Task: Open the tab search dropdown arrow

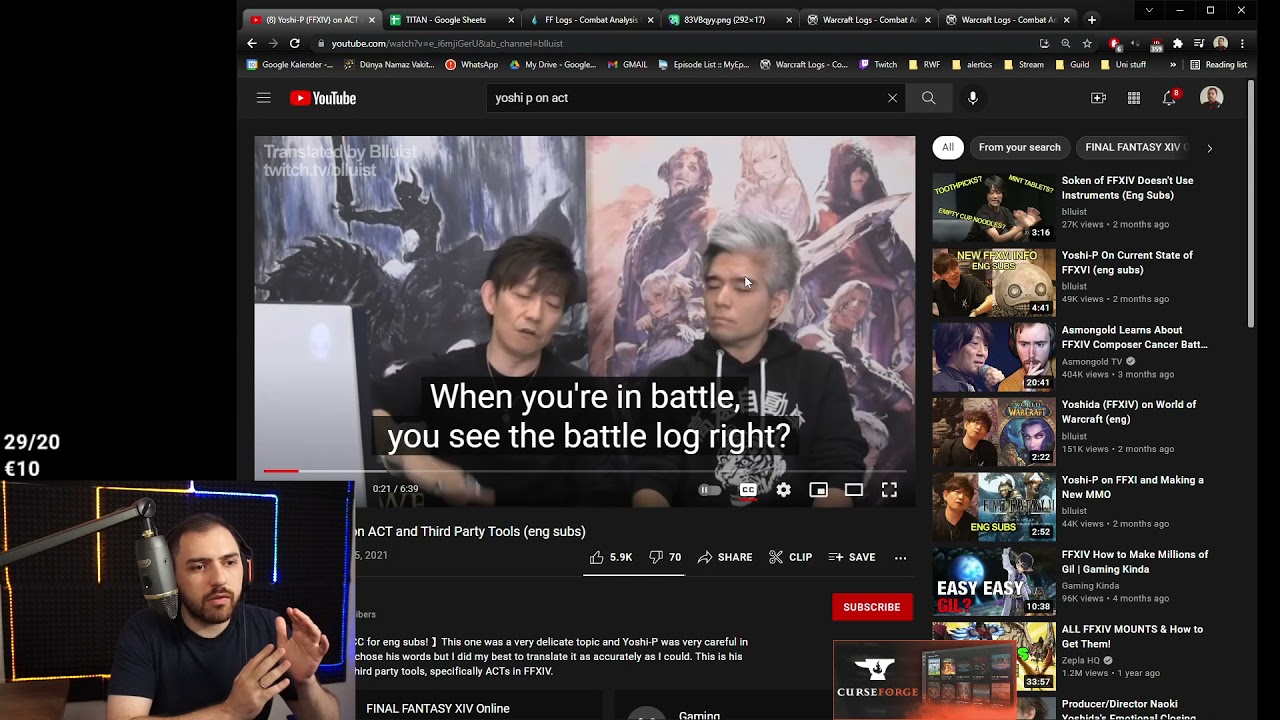Action: click(1148, 10)
